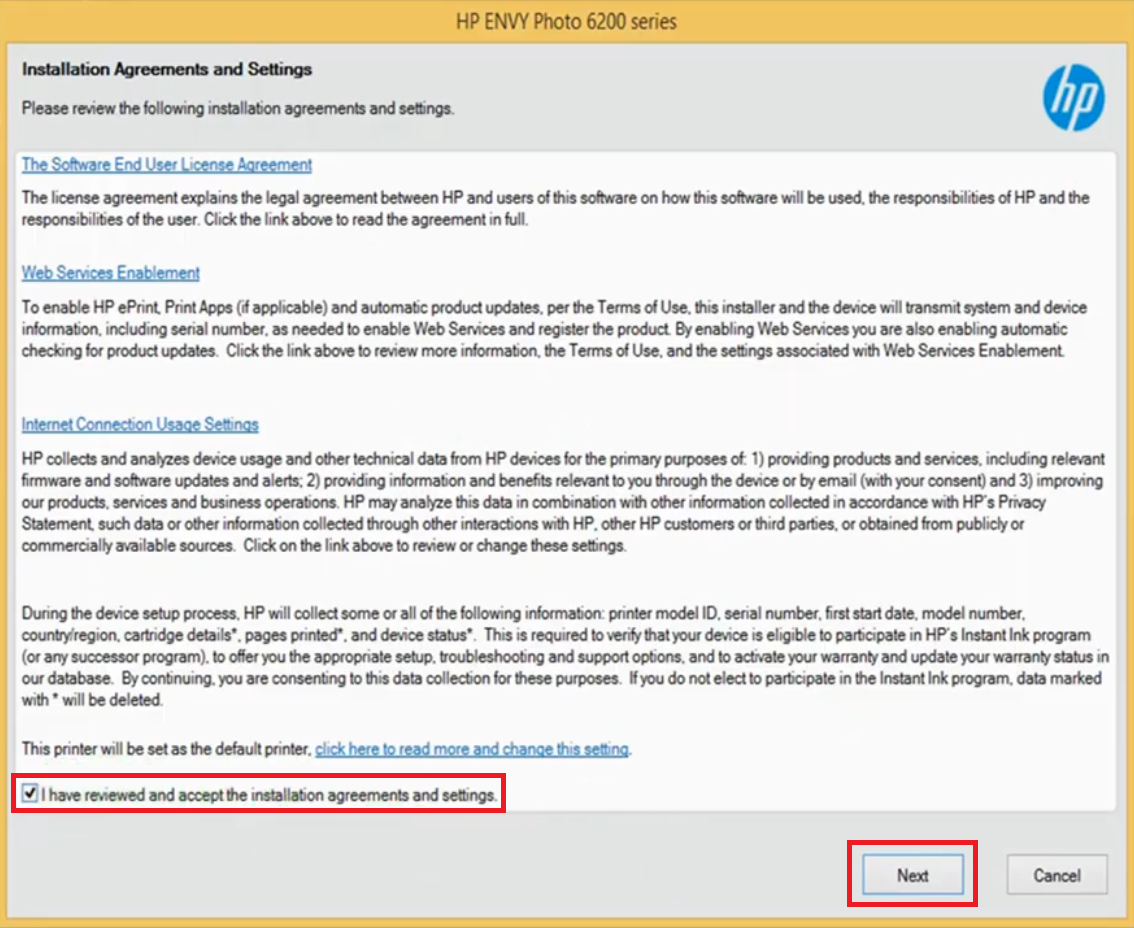Click link to change default printer setting
This screenshot has width=1134, height=928.
pyautogui.click(x=472, y=749)
